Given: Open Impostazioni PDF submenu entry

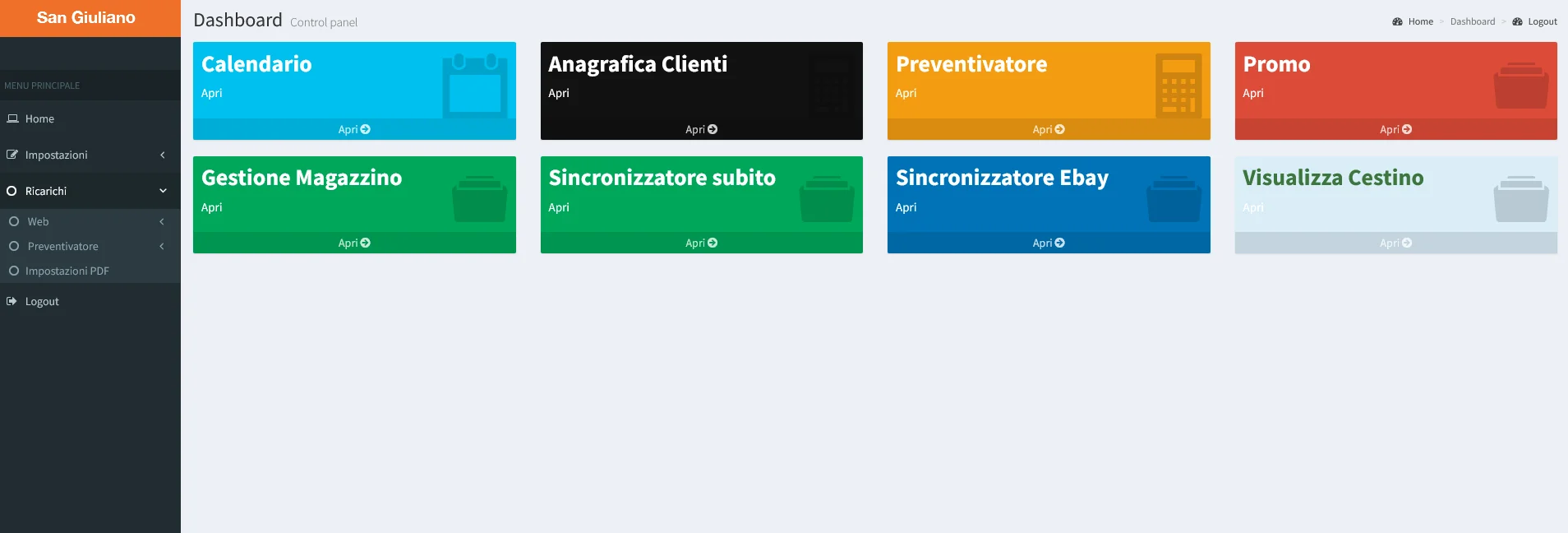Looking at the screenshot, I should (x=90, y=271).
